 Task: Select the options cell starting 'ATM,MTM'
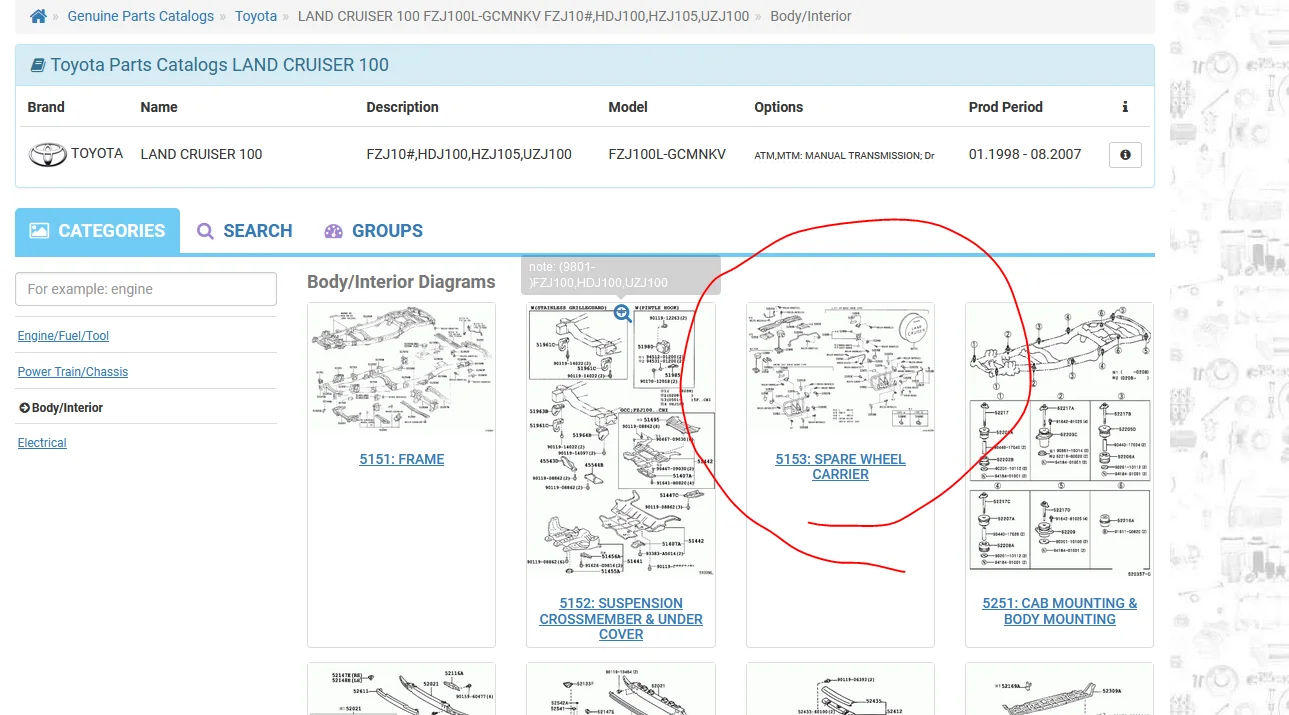(x=844, y=156)
